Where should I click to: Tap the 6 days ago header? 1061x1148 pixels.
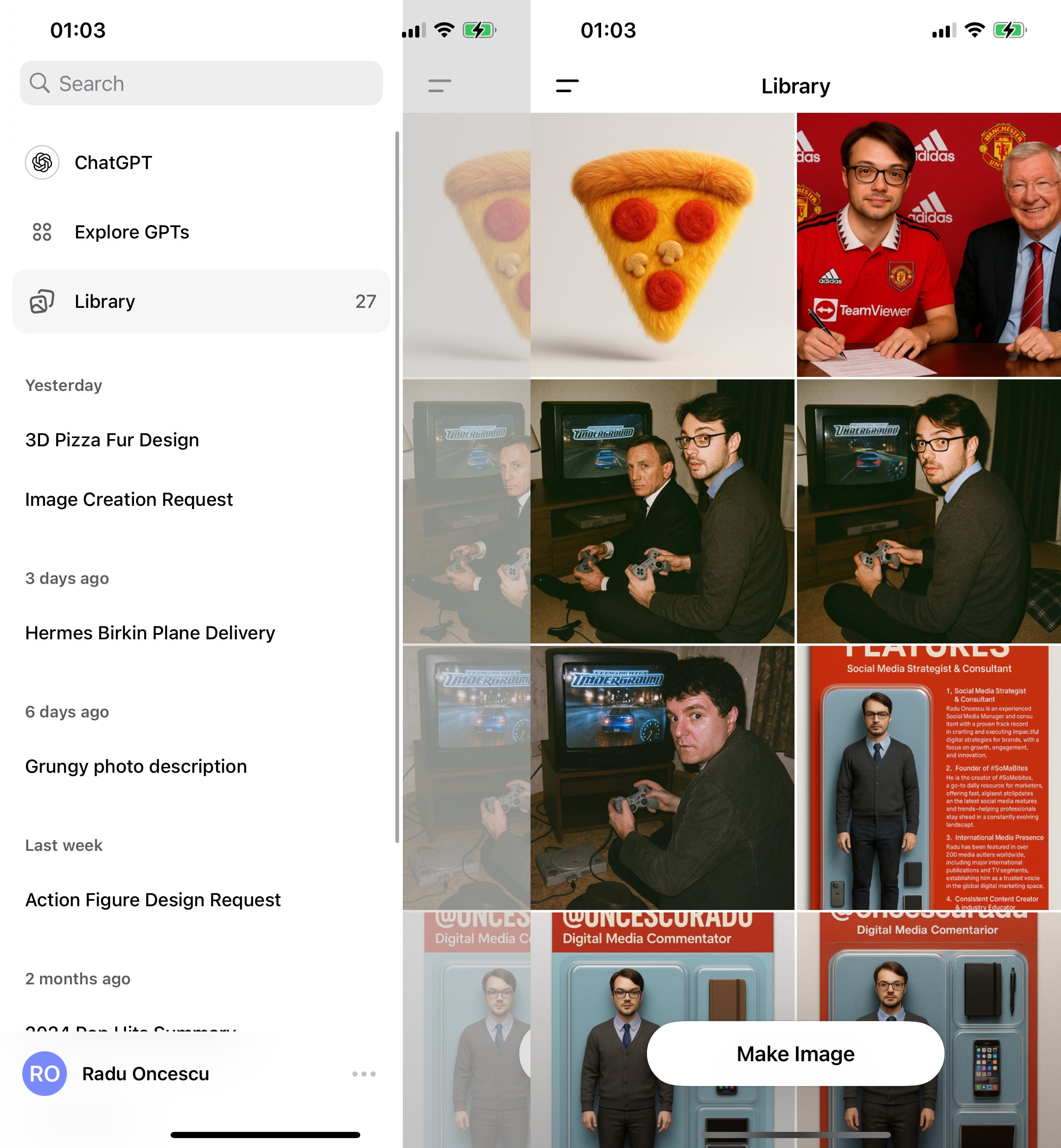(x=67, y=712)
